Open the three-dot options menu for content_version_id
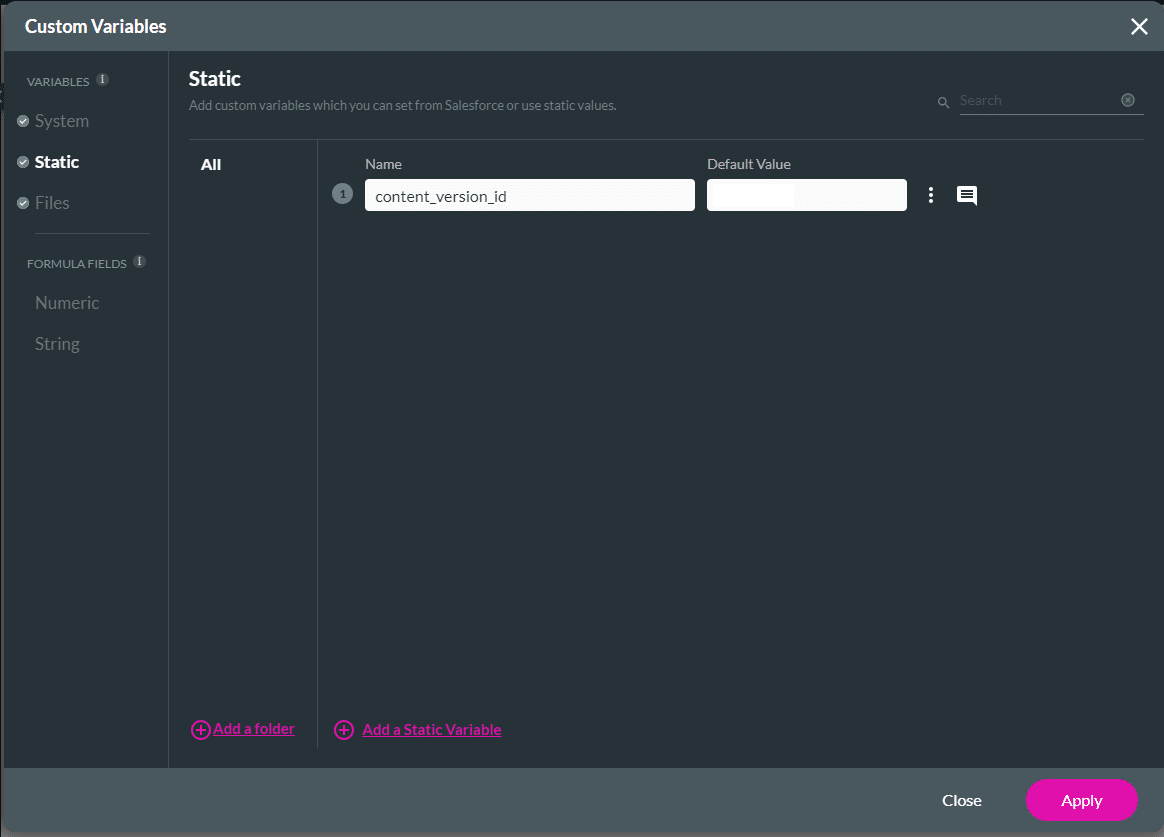 (x=931, y=195)
